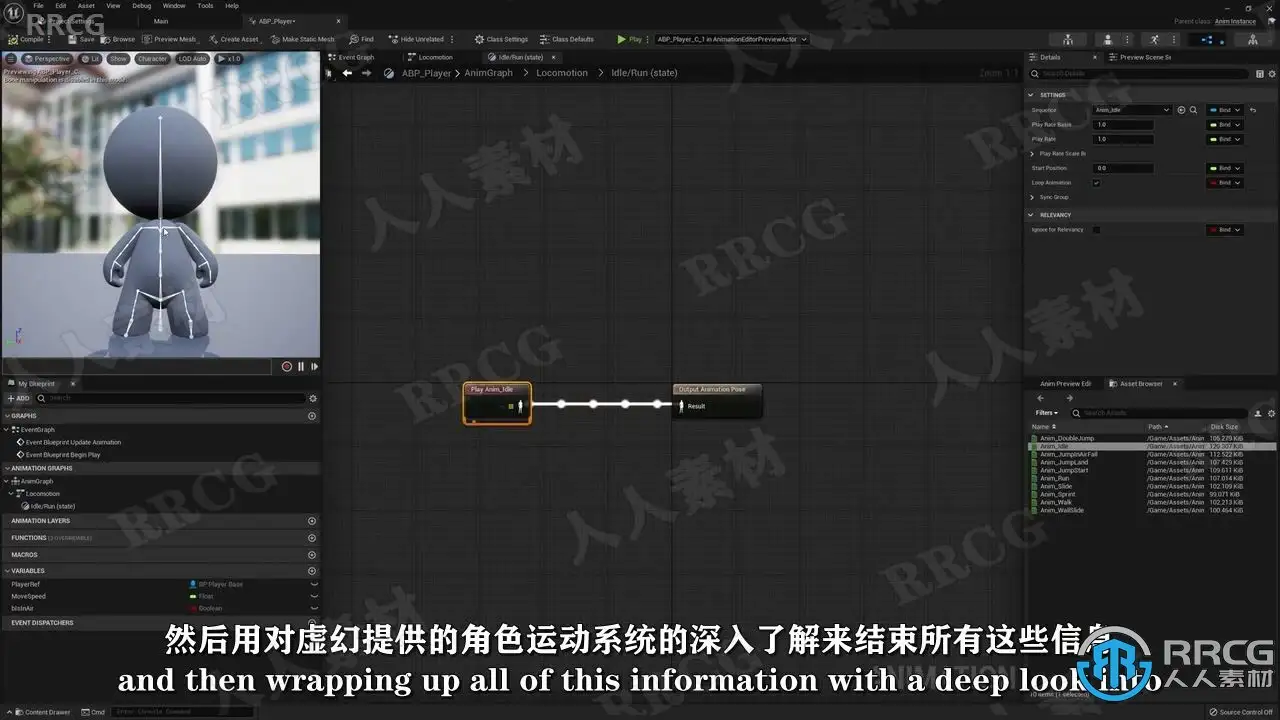Screen dimensions: 1280x720
Task: Navigate back in graph history
Action: point(347,73)
